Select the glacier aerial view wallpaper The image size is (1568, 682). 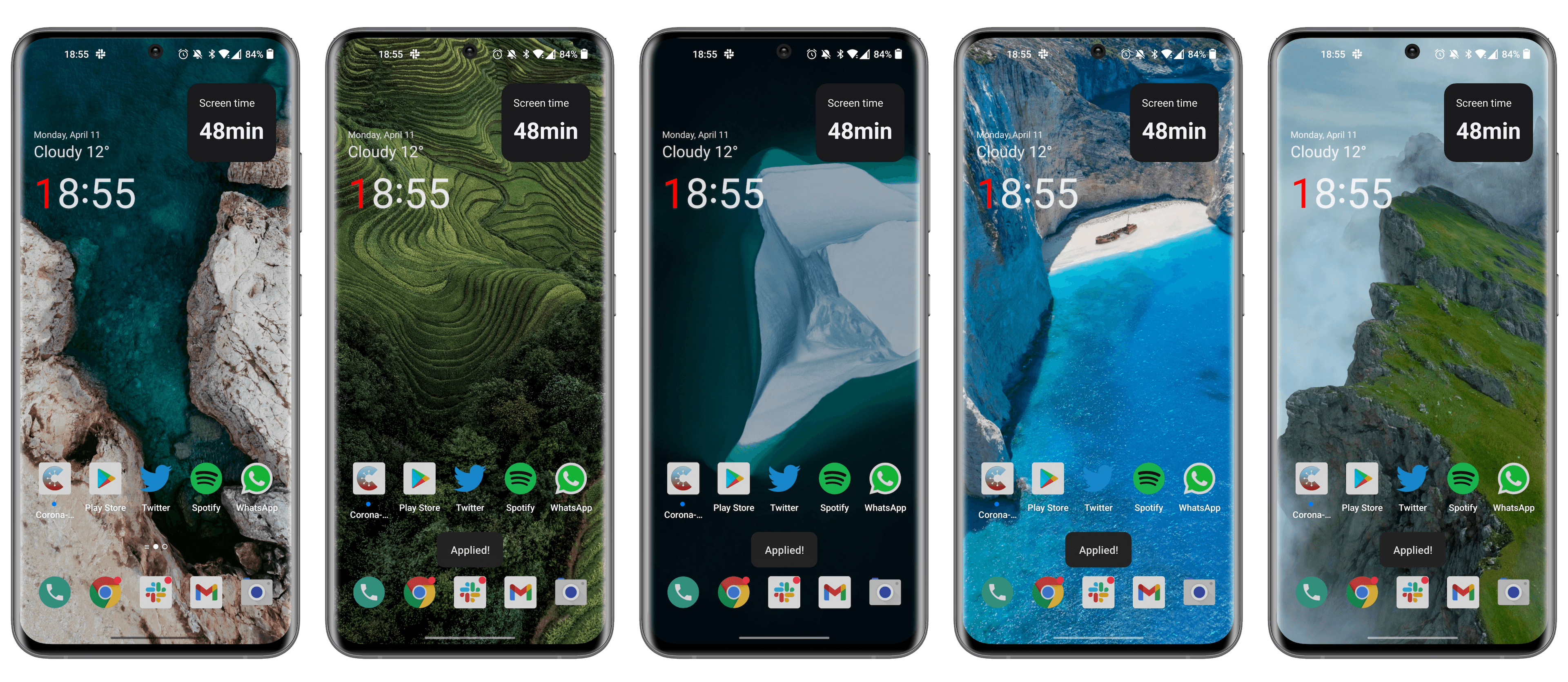tap(784, 340)
